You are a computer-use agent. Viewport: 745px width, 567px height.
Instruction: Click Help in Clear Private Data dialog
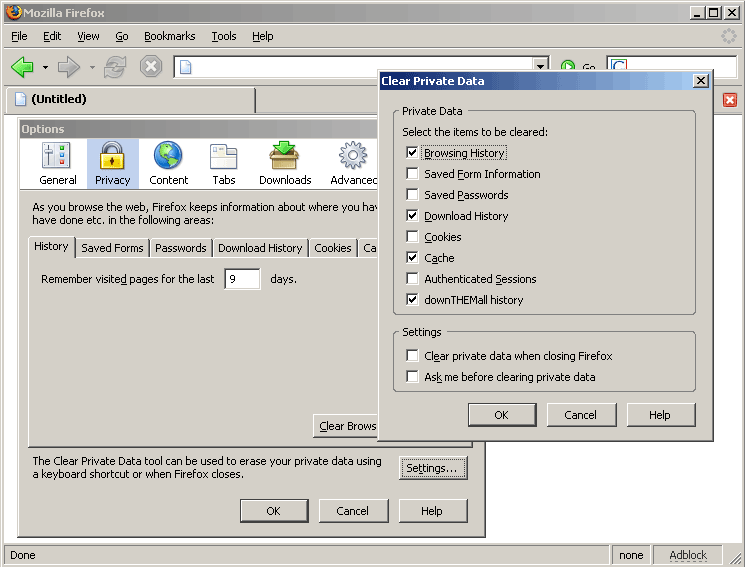660,415
